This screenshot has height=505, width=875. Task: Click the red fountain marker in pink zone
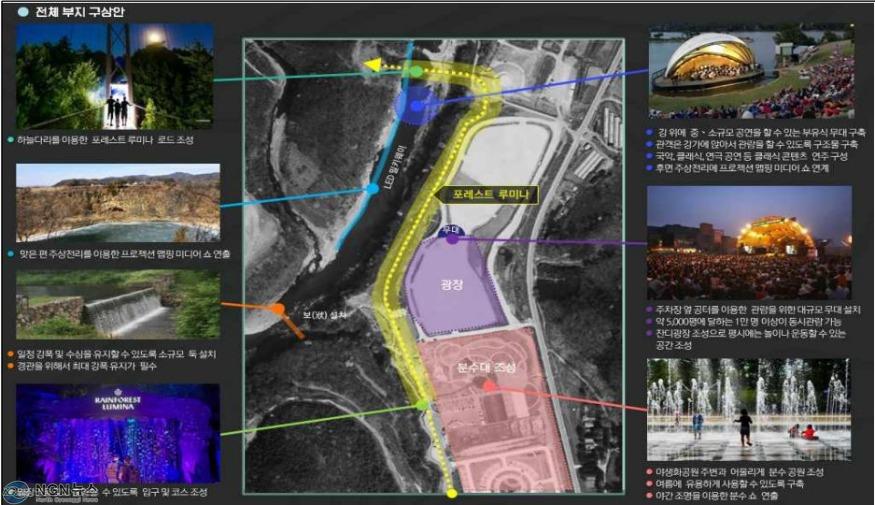489,386
